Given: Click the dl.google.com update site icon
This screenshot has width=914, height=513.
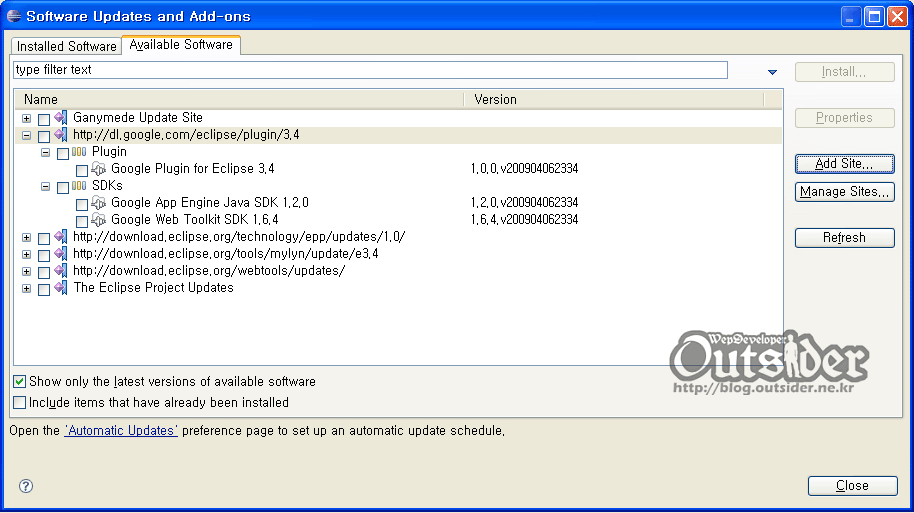Looking at the screenshot, I should pyautogui.click(x=61, y=135).
